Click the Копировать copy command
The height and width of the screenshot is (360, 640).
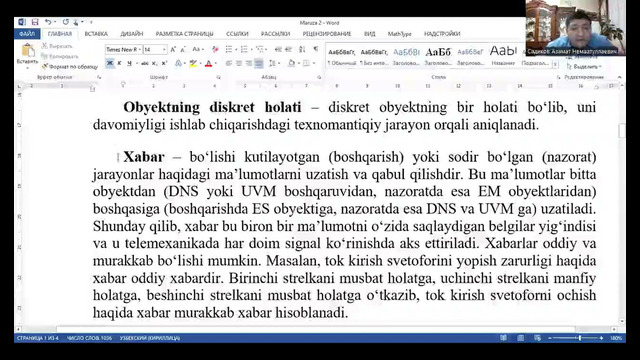coord(60,56)
